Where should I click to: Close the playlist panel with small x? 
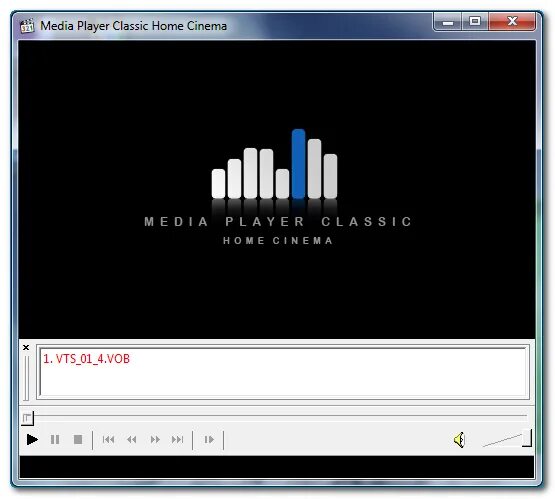pos(26,348)
